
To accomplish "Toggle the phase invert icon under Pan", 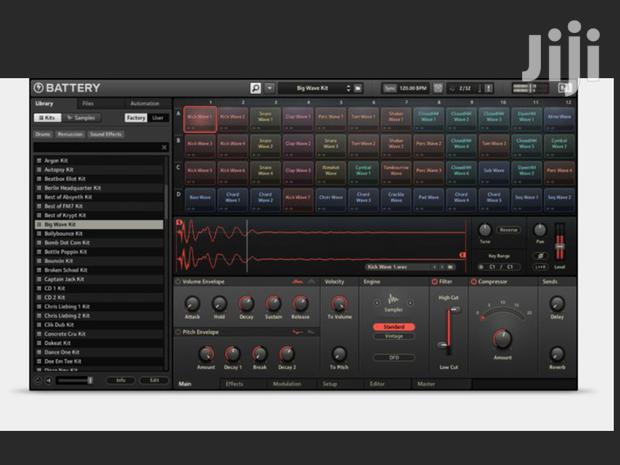I will [540, 256].
